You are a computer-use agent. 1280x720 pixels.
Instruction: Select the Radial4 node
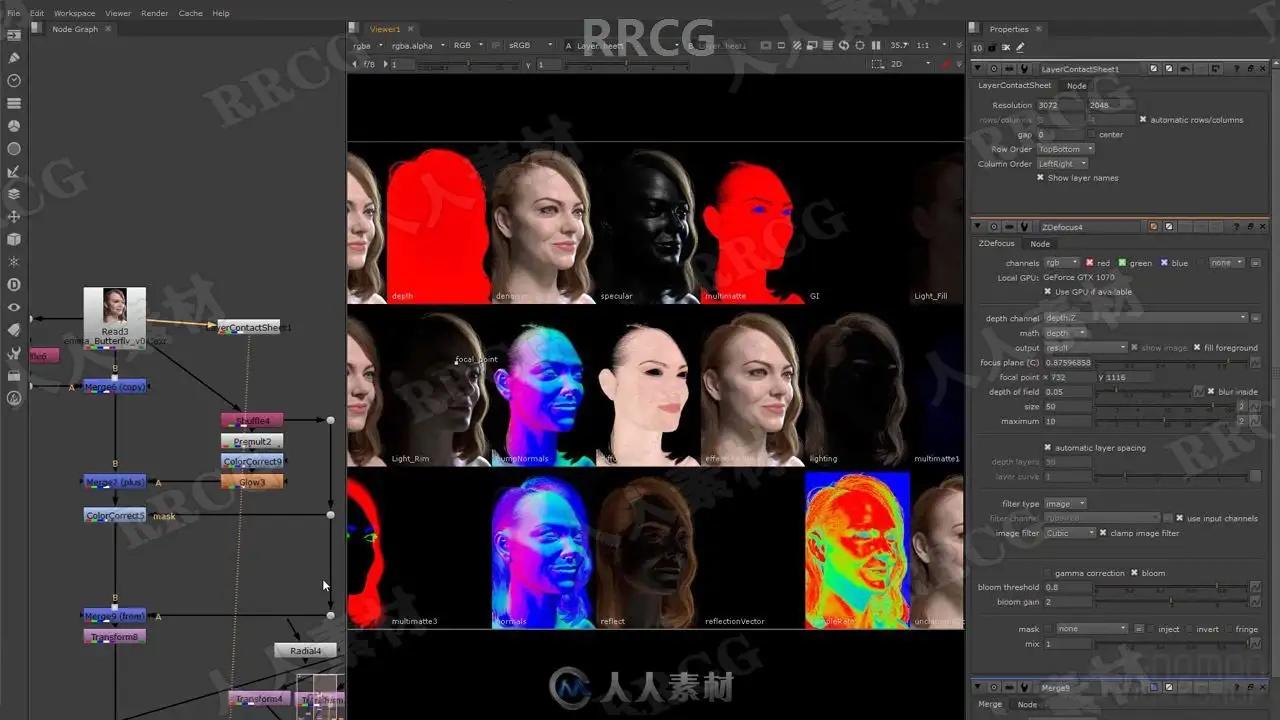(306, 651)
